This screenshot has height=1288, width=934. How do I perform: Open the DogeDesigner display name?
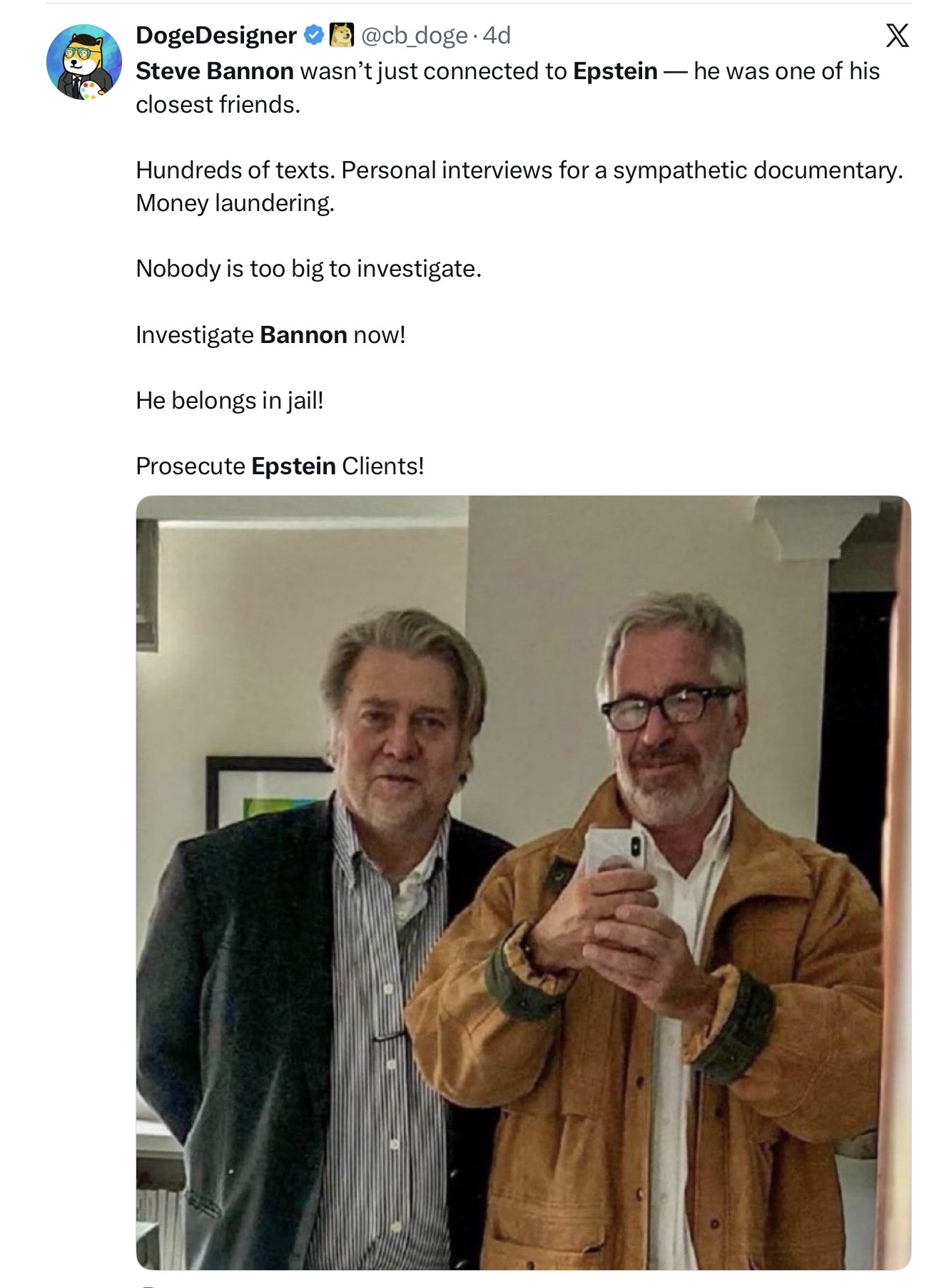pyautogui.click(x=216, y=35)
